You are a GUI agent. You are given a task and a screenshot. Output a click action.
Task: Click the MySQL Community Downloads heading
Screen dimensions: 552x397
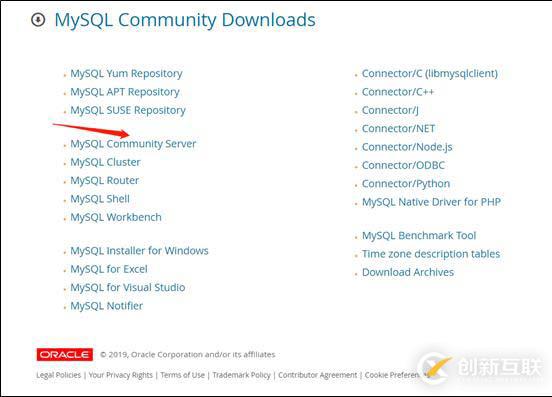click(x=185, y=20)
